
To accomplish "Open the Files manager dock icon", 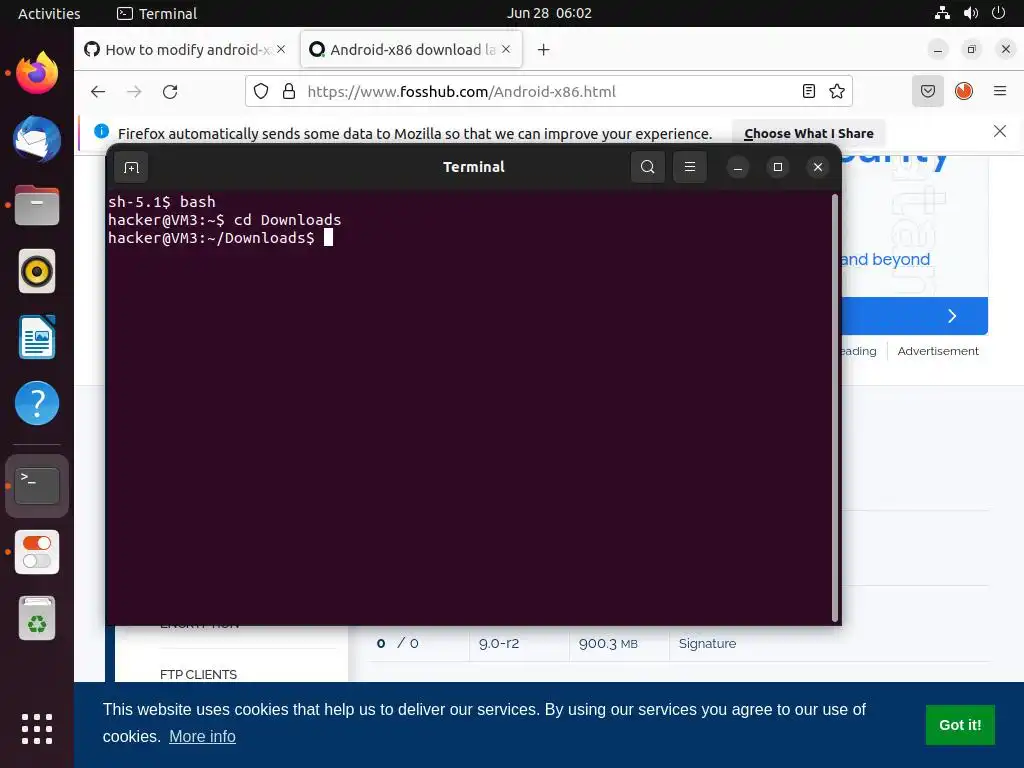I will point(37,205).
